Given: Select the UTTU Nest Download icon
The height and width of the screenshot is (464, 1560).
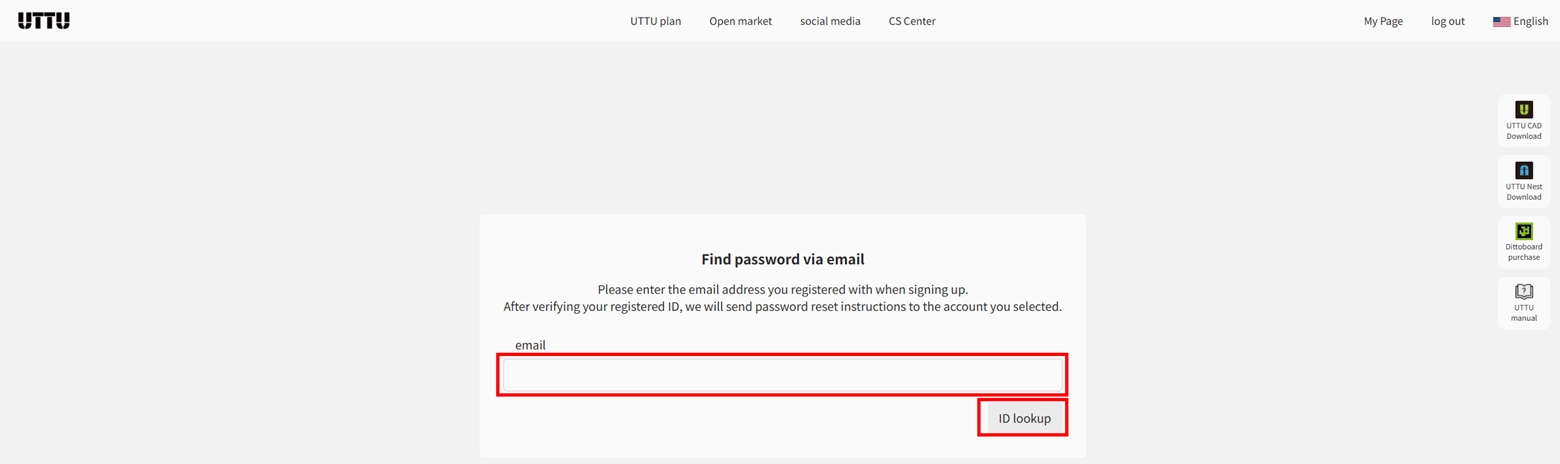Looking at the screenshot, I should tap(1524, 170).
